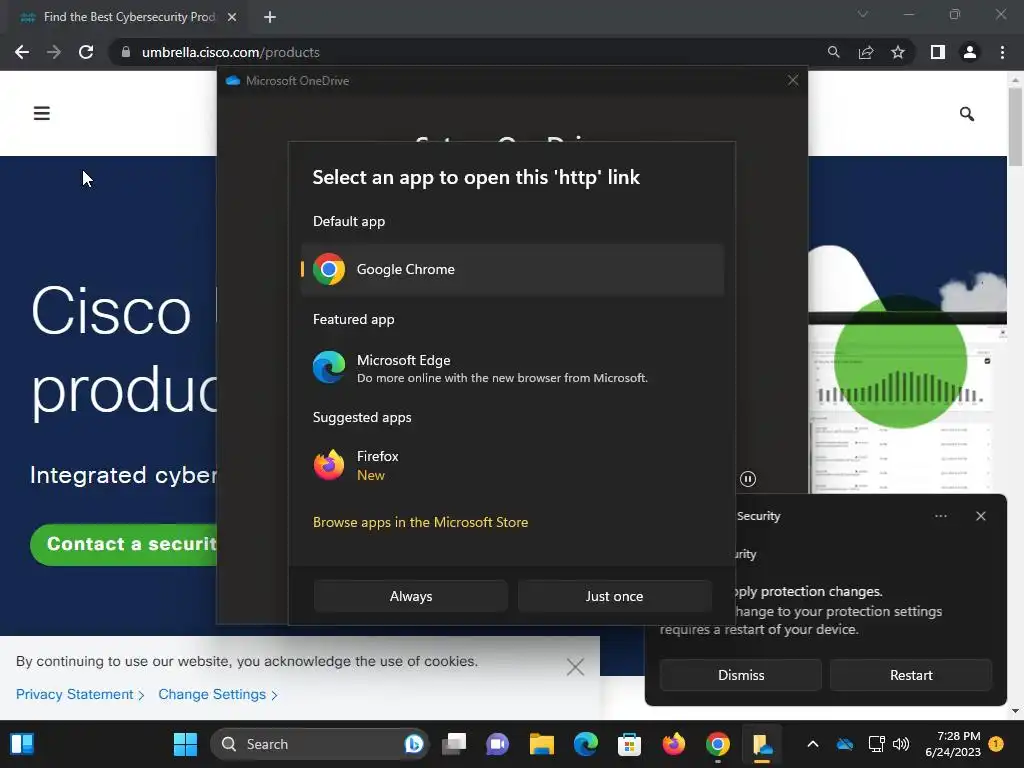
Task: Reload the Chrome page
Action: [x=86, y=52]
